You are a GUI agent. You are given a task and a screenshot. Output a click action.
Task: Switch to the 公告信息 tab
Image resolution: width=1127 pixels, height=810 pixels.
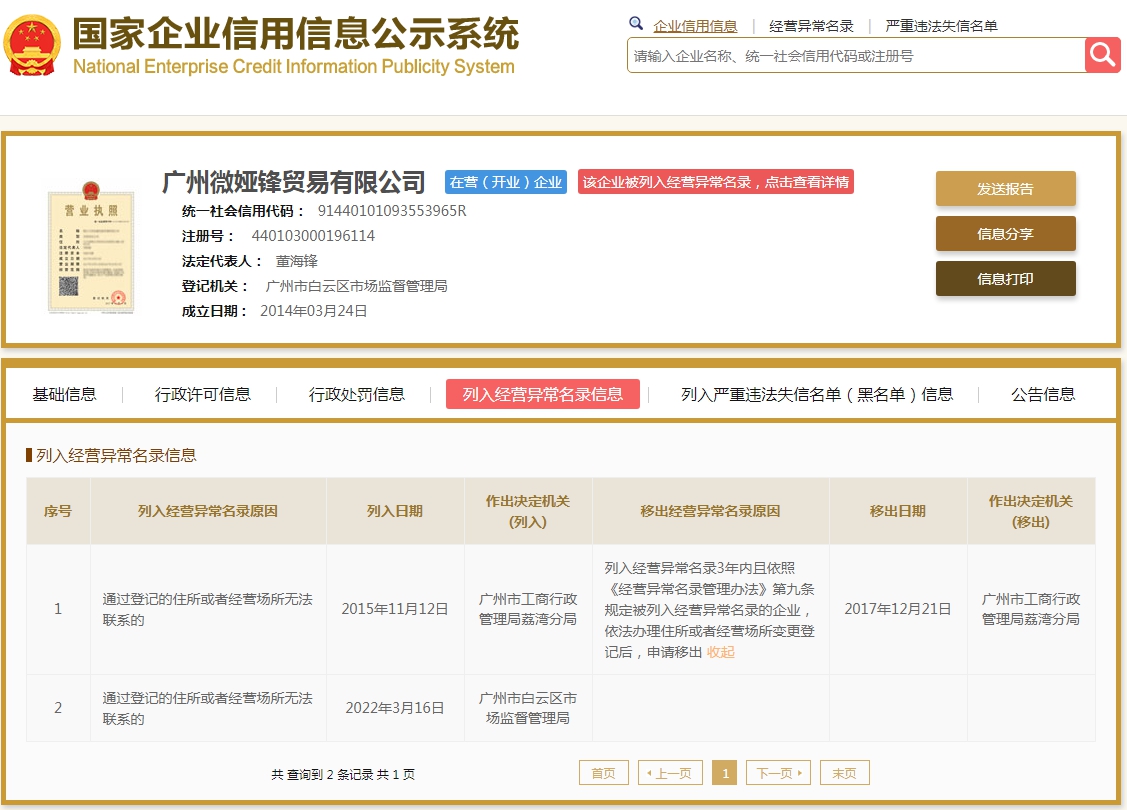(x=1043, y=394)
